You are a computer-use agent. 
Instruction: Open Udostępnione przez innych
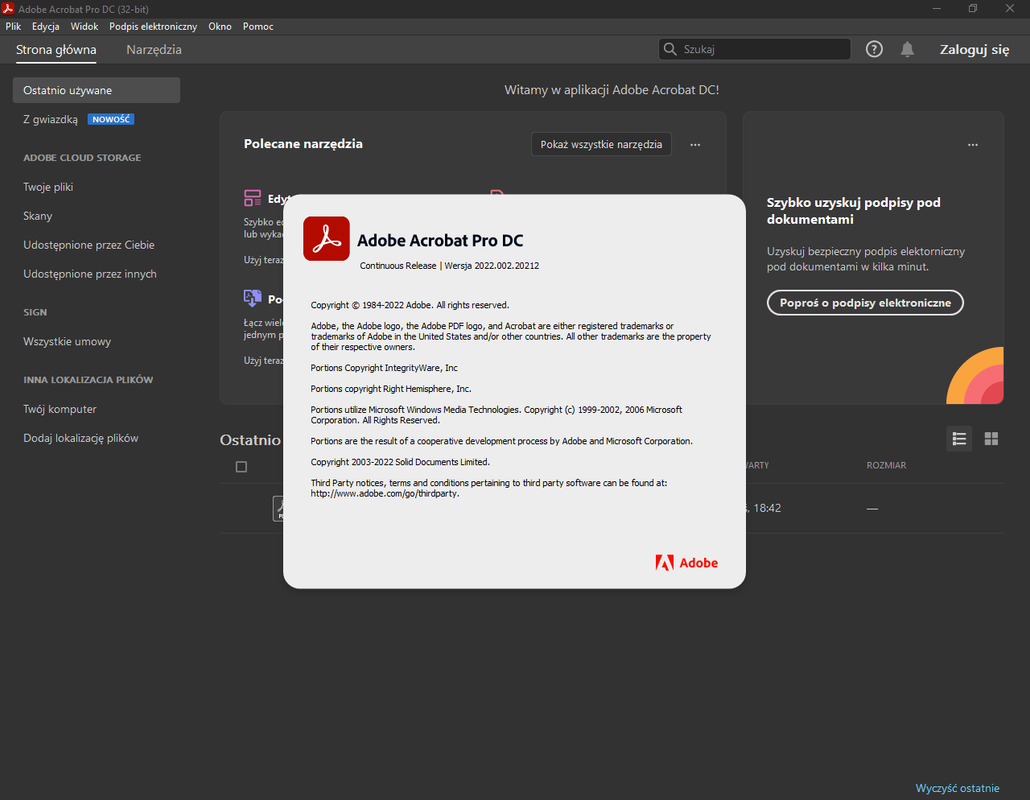(x=90, y=274)
